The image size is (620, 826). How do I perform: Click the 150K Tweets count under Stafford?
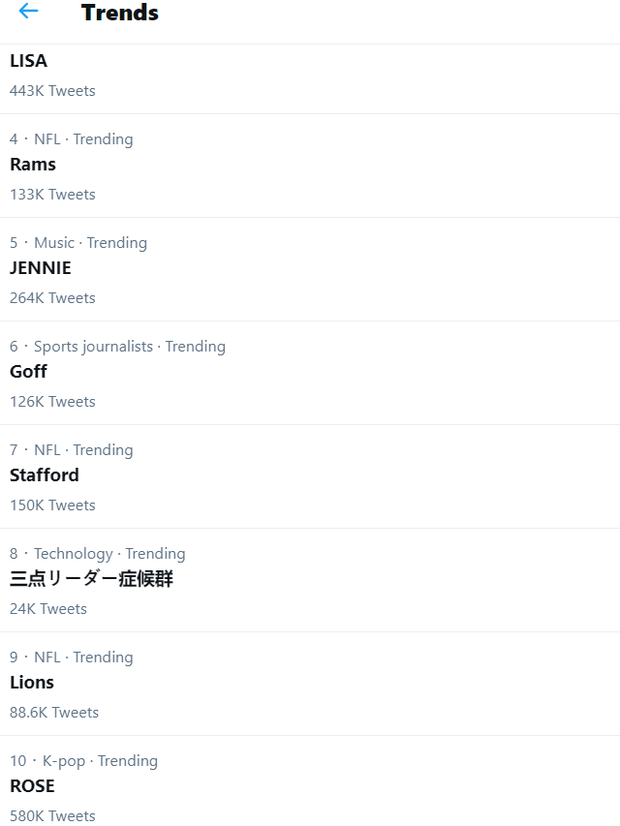(52, 506)
